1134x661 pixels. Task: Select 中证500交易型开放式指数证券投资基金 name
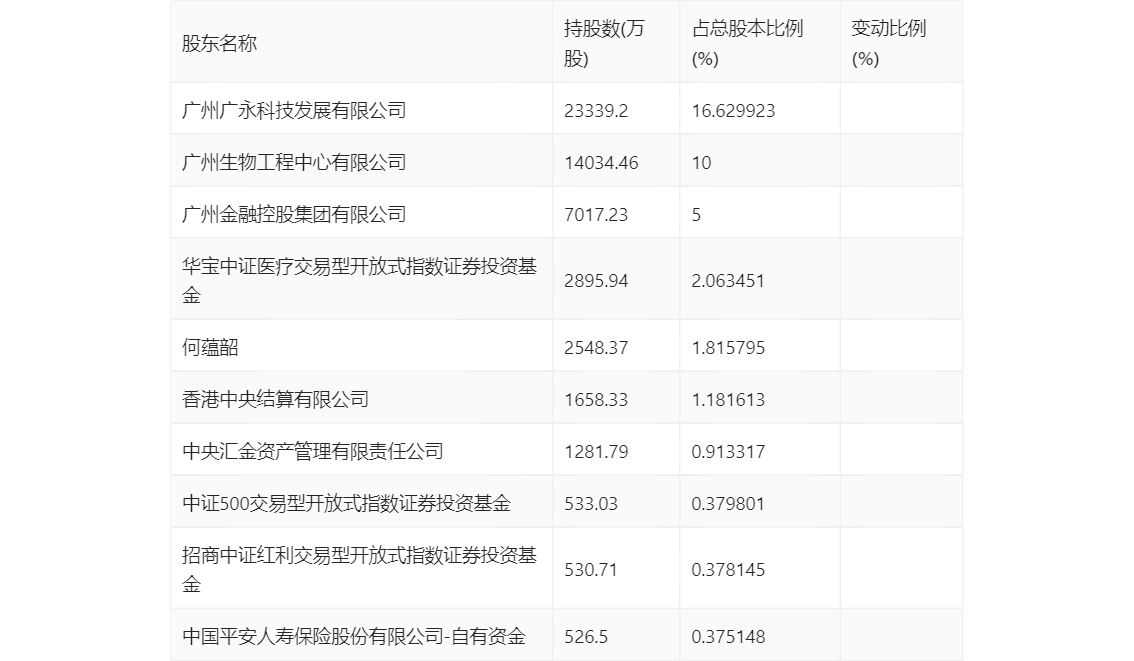[346, 504]
